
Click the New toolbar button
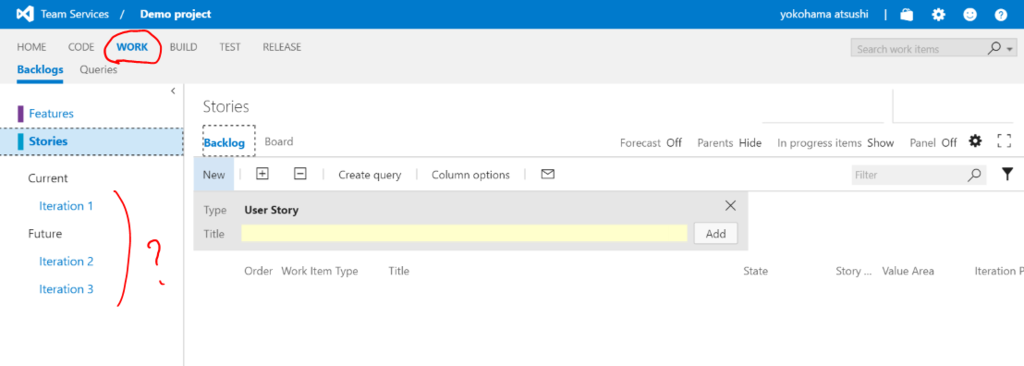click(x=214, y=175)
